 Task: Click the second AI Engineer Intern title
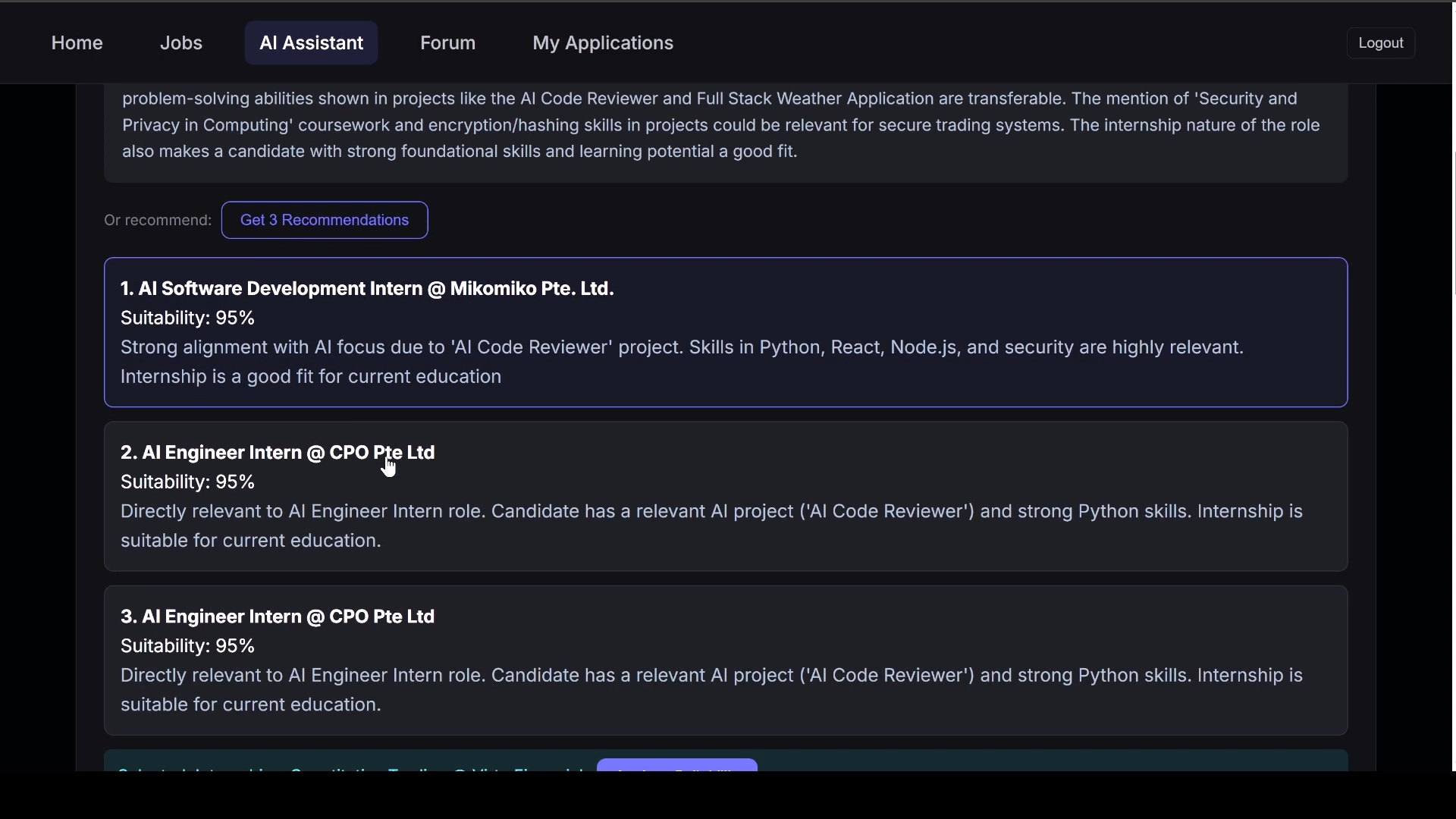(278, 453)
